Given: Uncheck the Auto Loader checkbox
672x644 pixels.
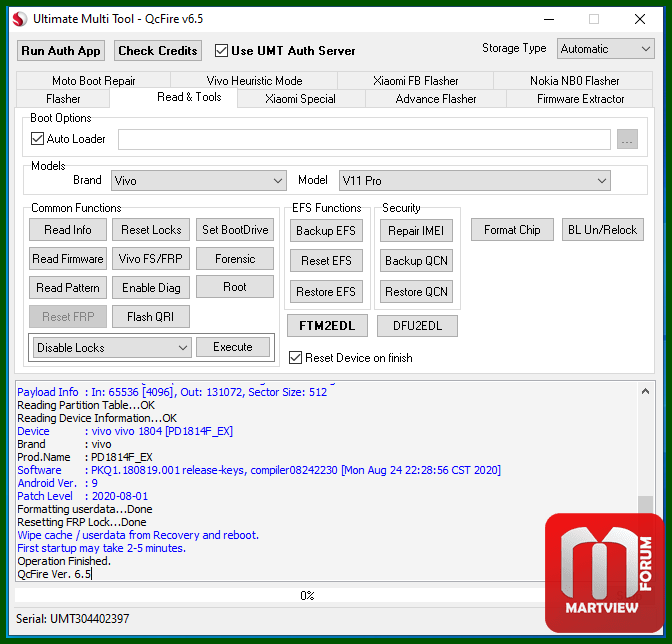Looking at the screenshot, I should pyautogui.click(x=38, y=139).
